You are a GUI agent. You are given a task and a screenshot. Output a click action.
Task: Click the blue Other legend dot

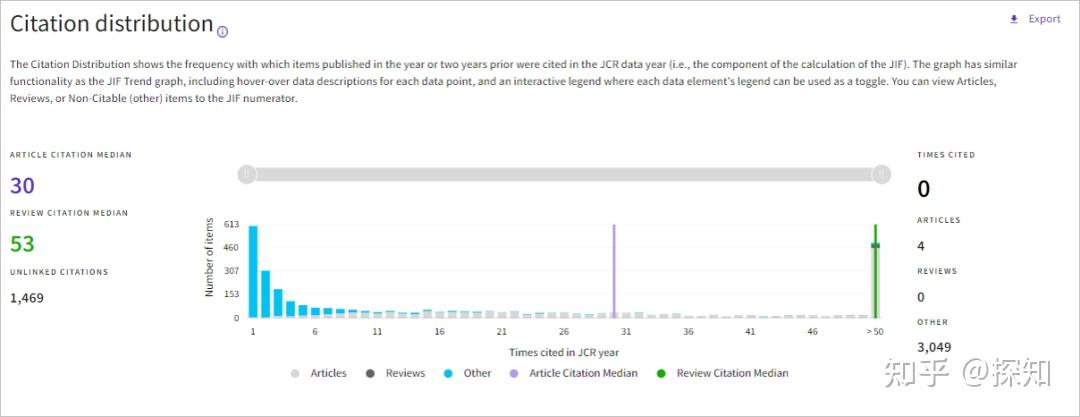[448, 373]
